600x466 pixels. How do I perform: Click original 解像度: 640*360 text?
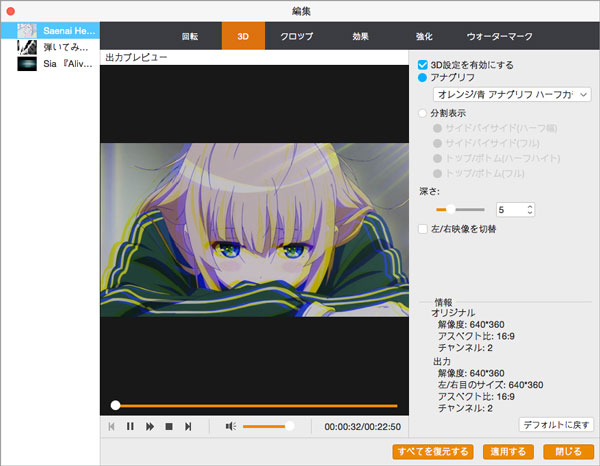tap(471, 324)
